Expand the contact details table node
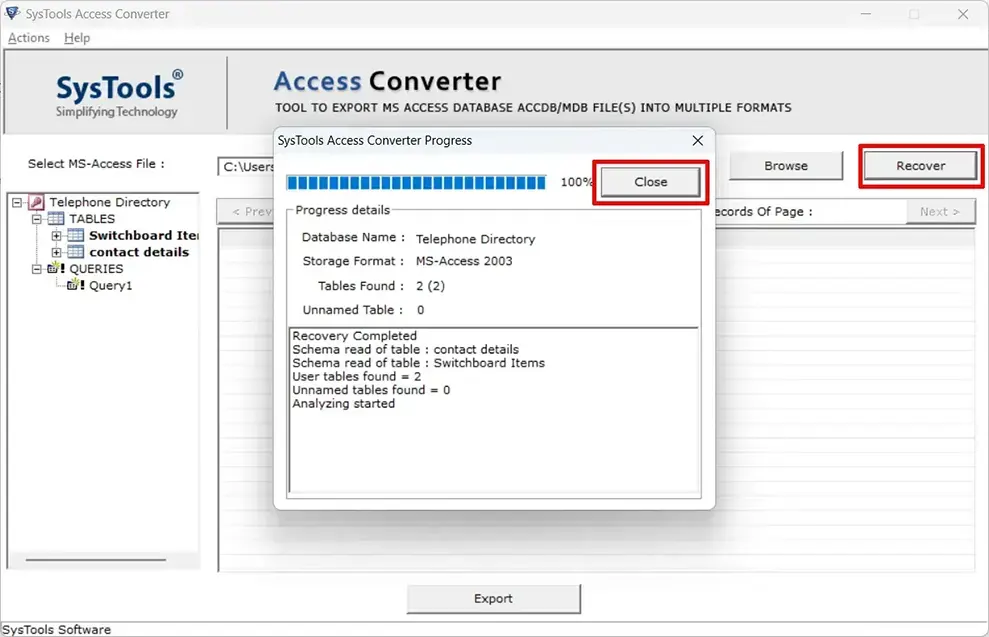 56,252
